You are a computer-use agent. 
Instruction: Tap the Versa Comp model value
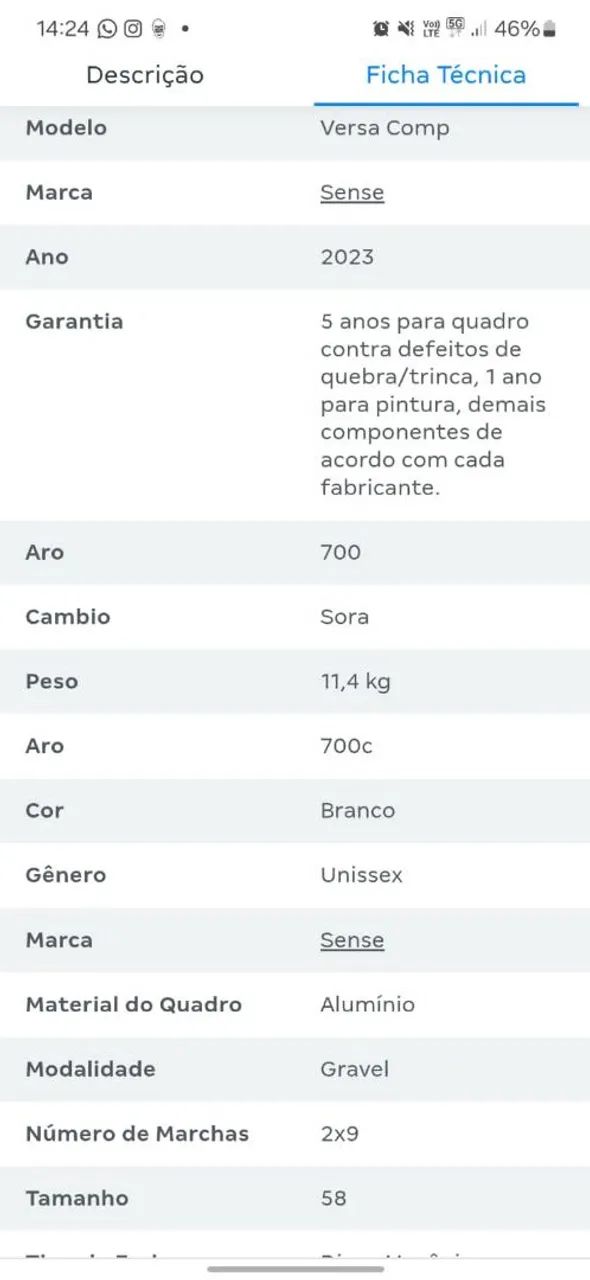(385, 128)
